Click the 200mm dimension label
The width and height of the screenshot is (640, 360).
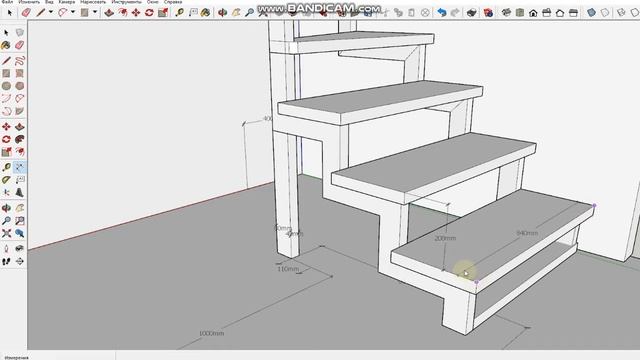[x=445, y=238]
